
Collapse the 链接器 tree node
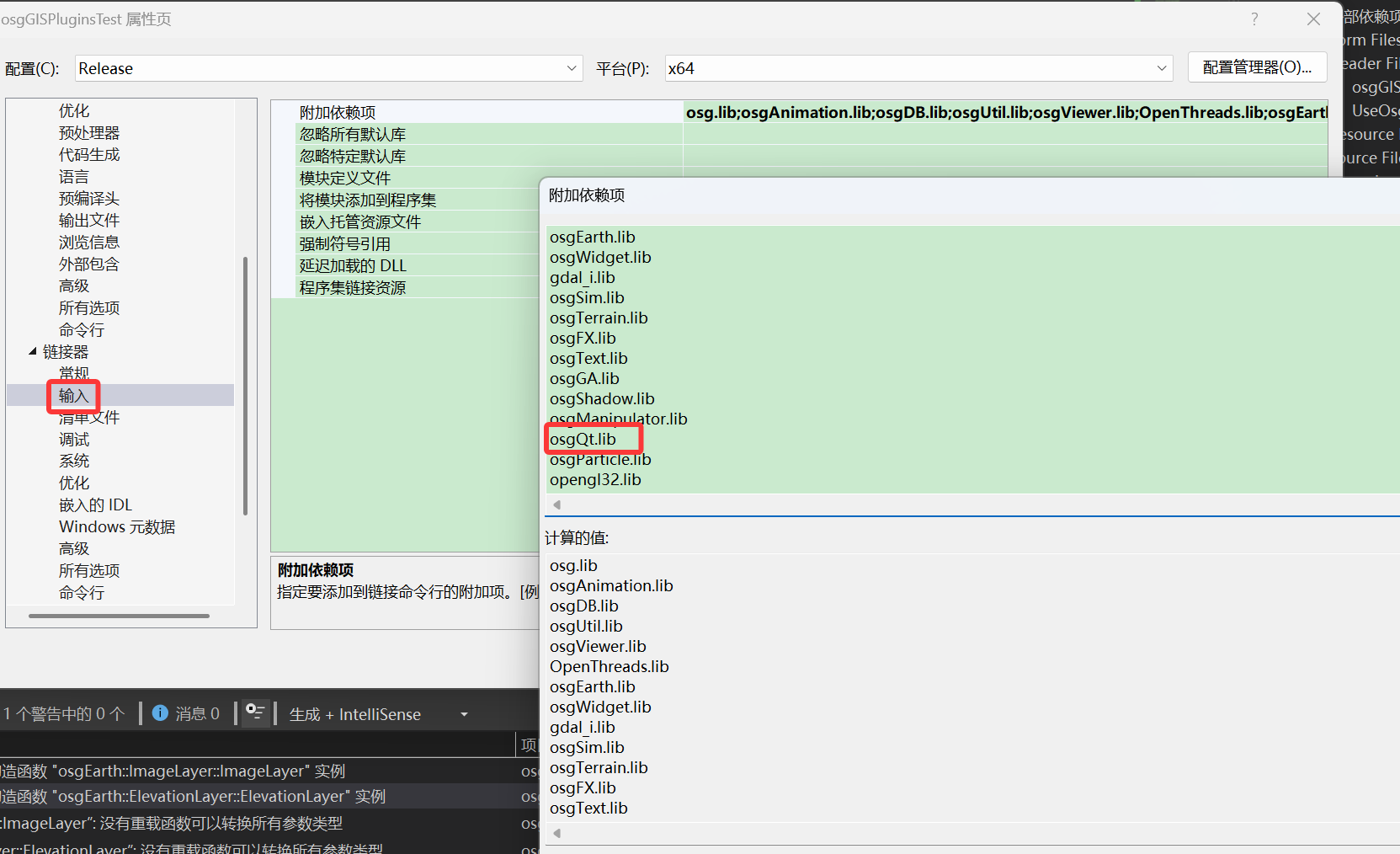(33, 351)
